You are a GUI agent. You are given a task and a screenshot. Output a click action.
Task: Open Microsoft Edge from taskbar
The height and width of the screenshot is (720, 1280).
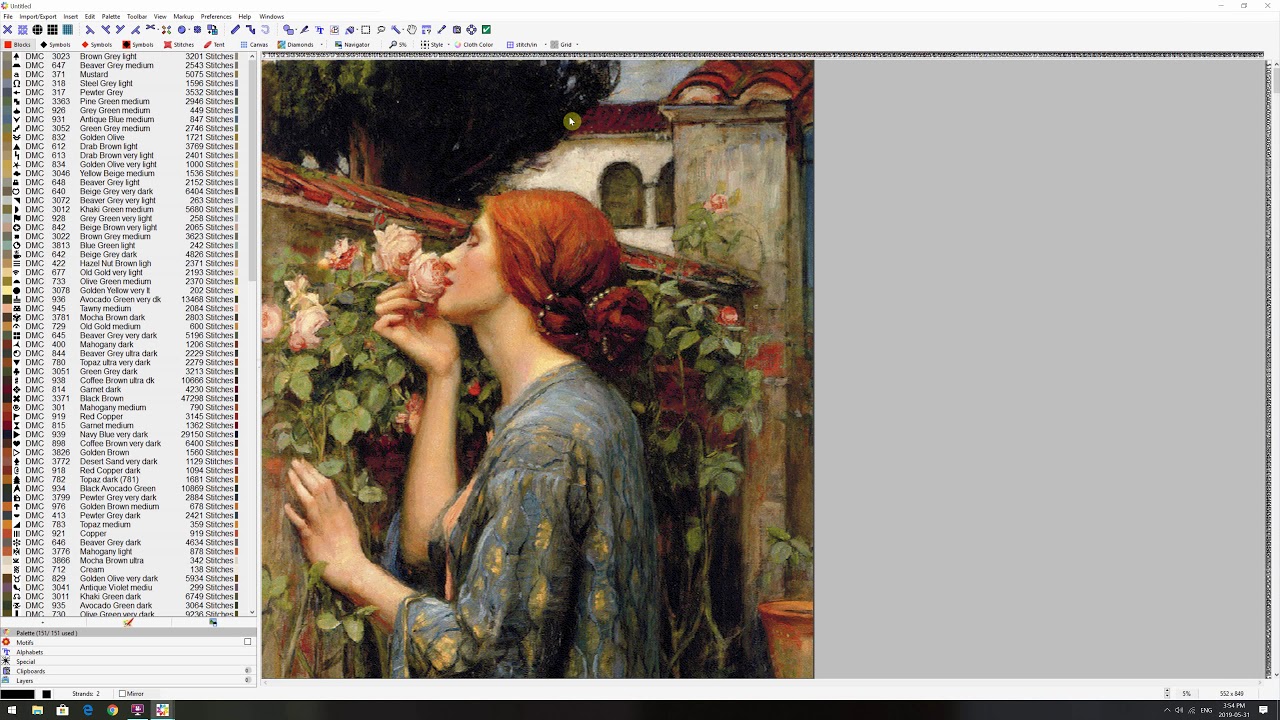click(x=87, y=710)
